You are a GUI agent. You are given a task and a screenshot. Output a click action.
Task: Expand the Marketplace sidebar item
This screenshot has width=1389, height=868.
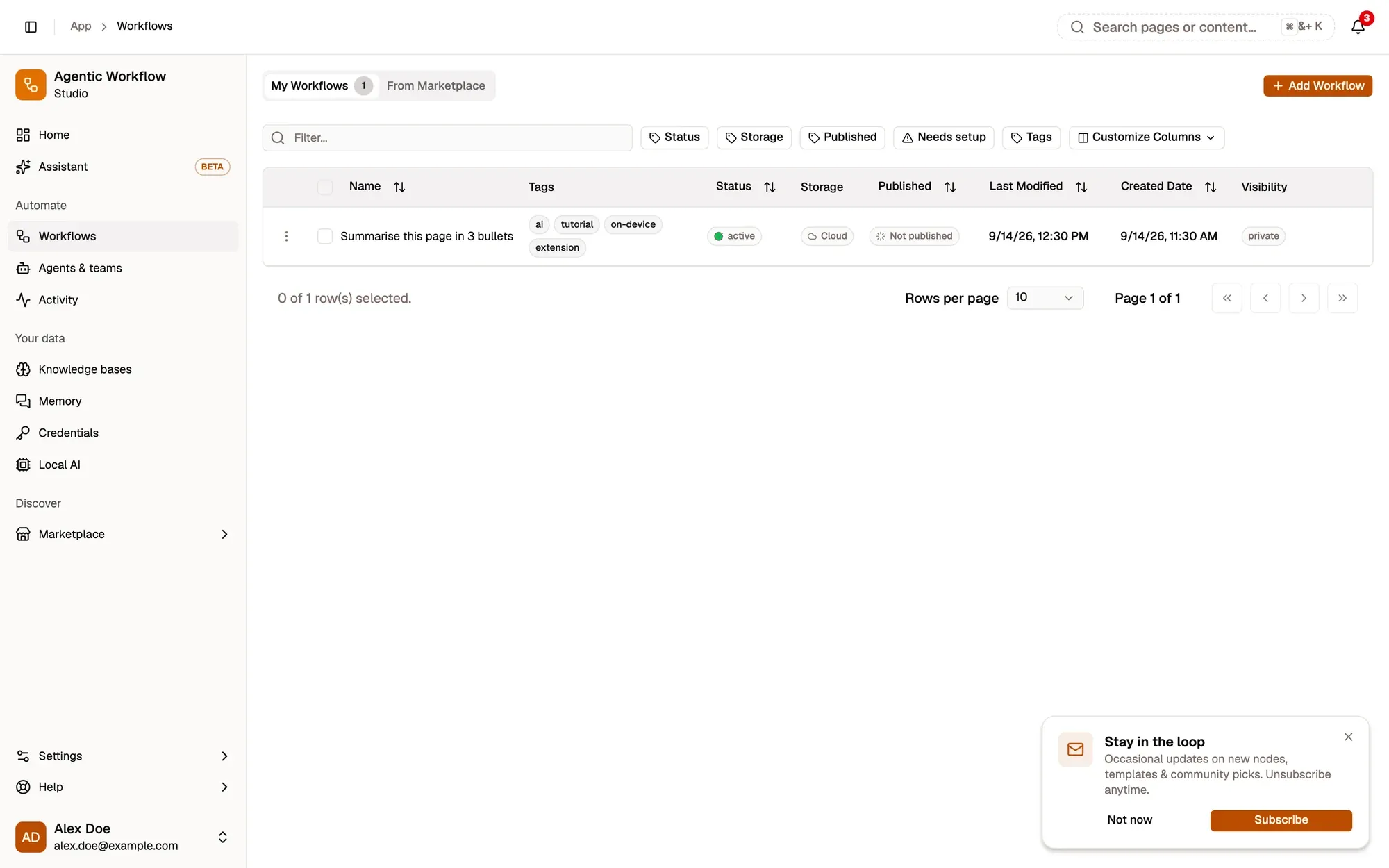coord(123,534)
